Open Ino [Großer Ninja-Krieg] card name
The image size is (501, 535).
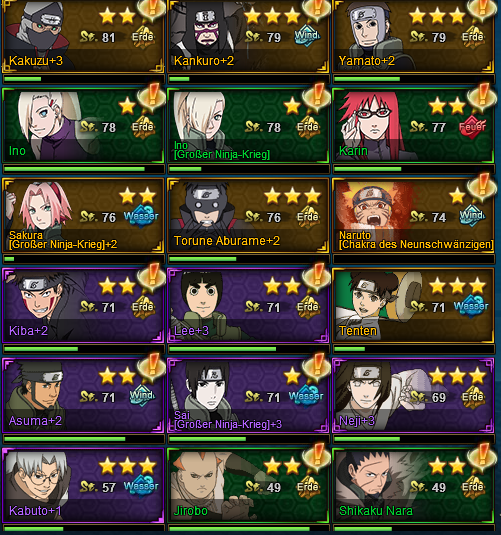pos(222,150)
